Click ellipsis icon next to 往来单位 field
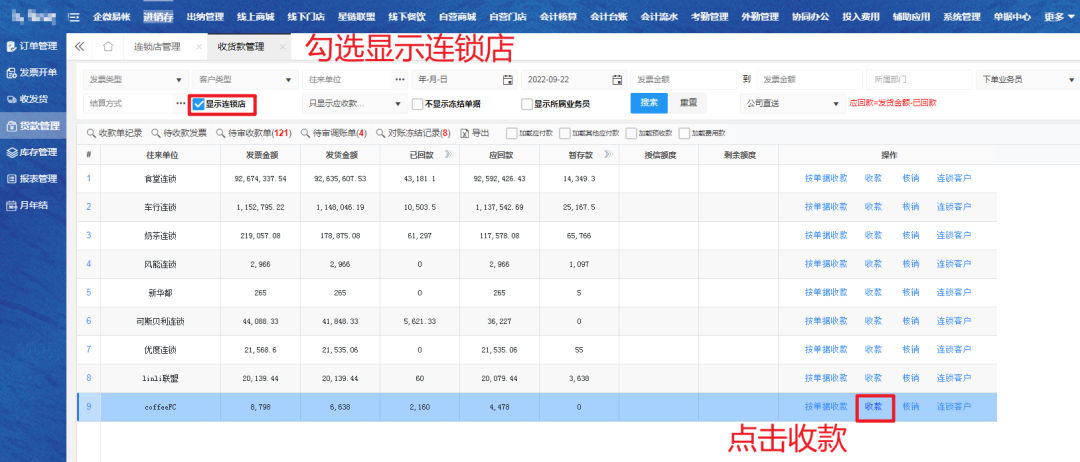1080x462 pixels. pyautogui.click(x=400, y=79)
